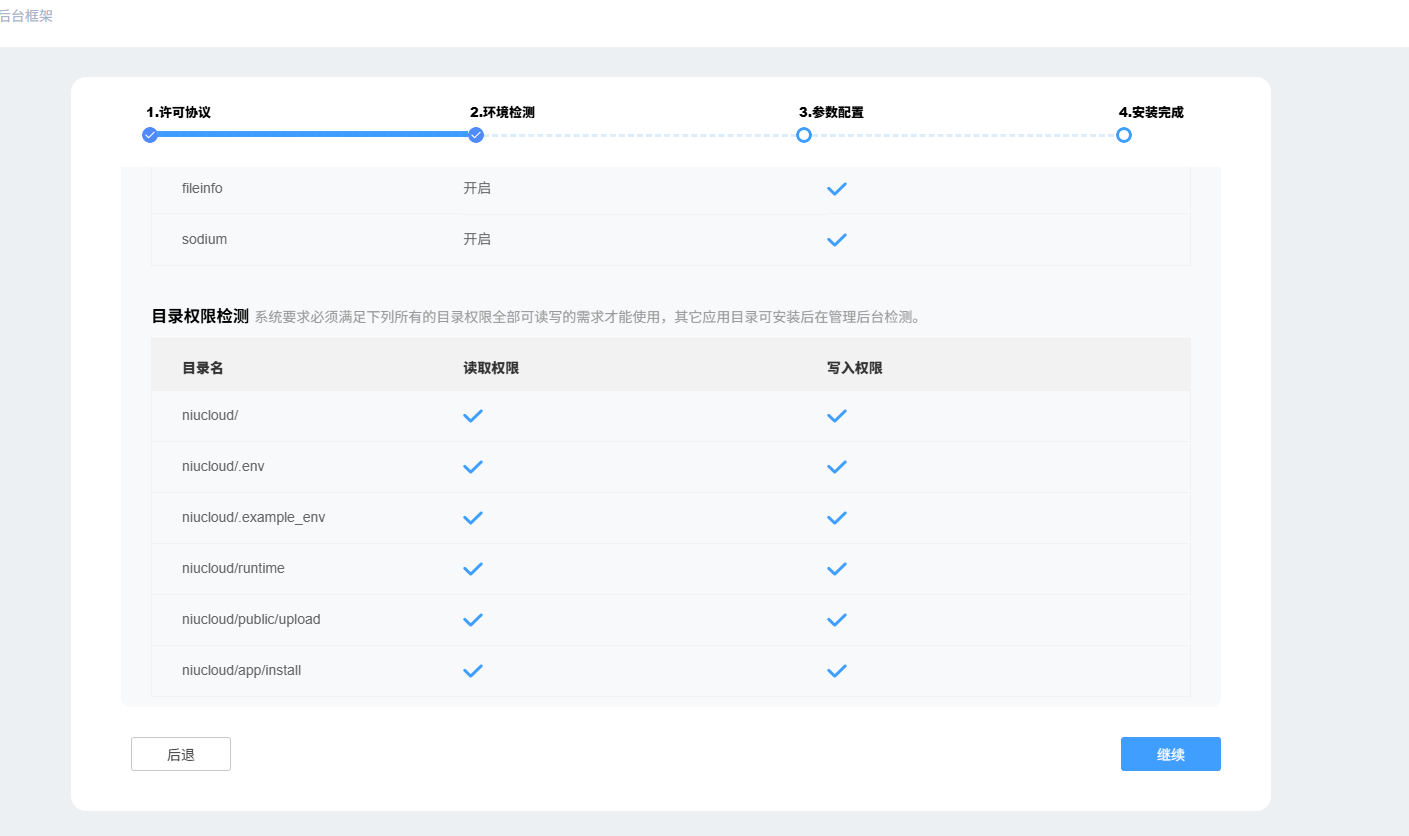Click niucloud/.example_env write permission checkmark

[837, 517]
